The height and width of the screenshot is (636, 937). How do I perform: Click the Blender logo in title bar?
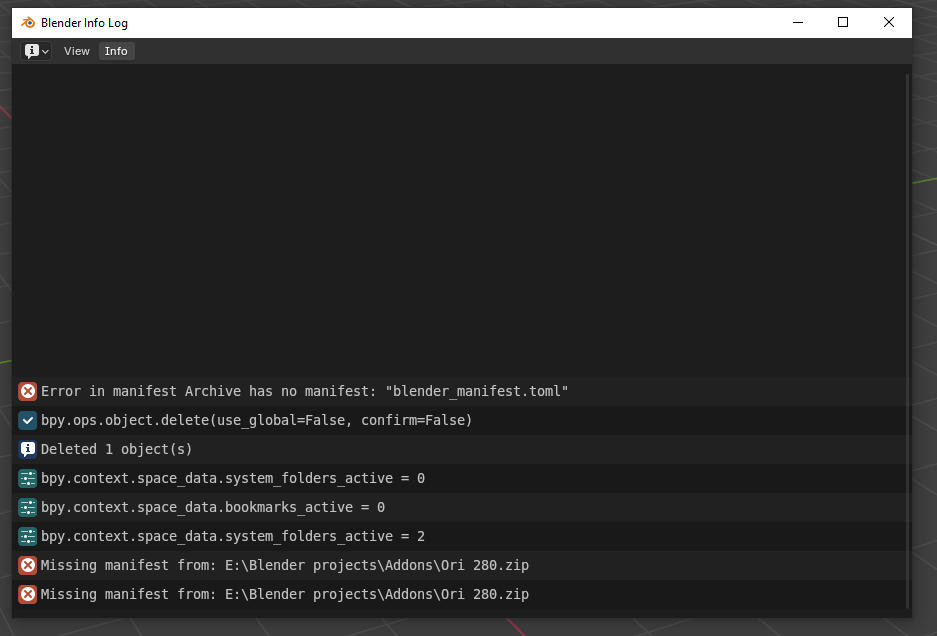[28, 22]
